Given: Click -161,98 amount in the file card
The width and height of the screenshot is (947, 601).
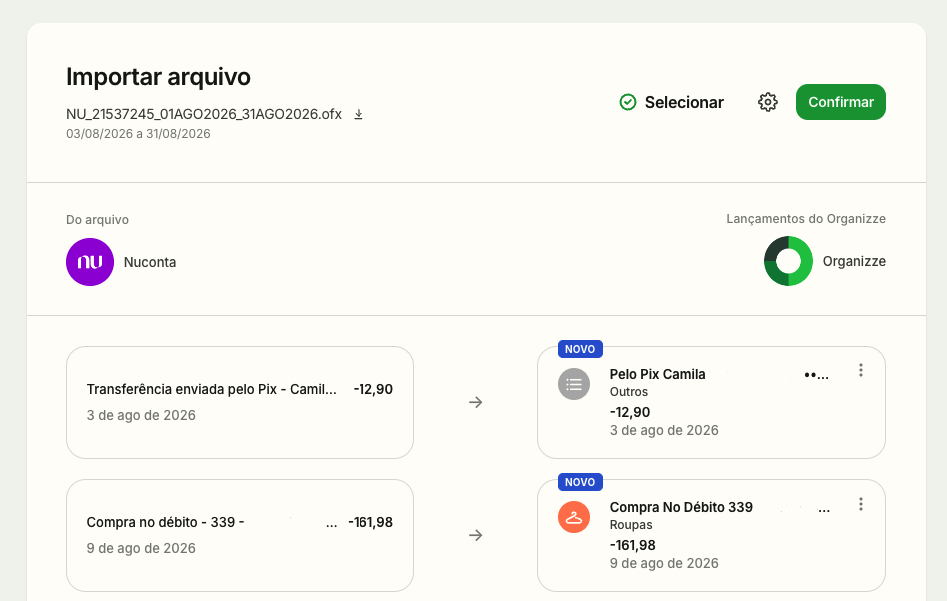Looking at the screenshot, I should (x=370, y=522).
